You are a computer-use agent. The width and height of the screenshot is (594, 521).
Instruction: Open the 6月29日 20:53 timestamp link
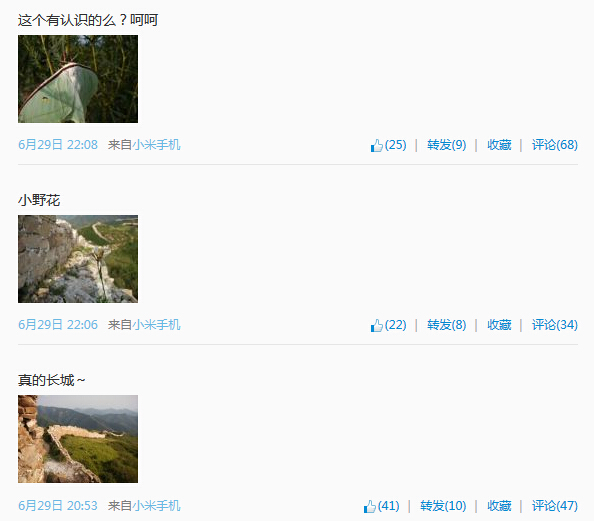coord(58,505)
